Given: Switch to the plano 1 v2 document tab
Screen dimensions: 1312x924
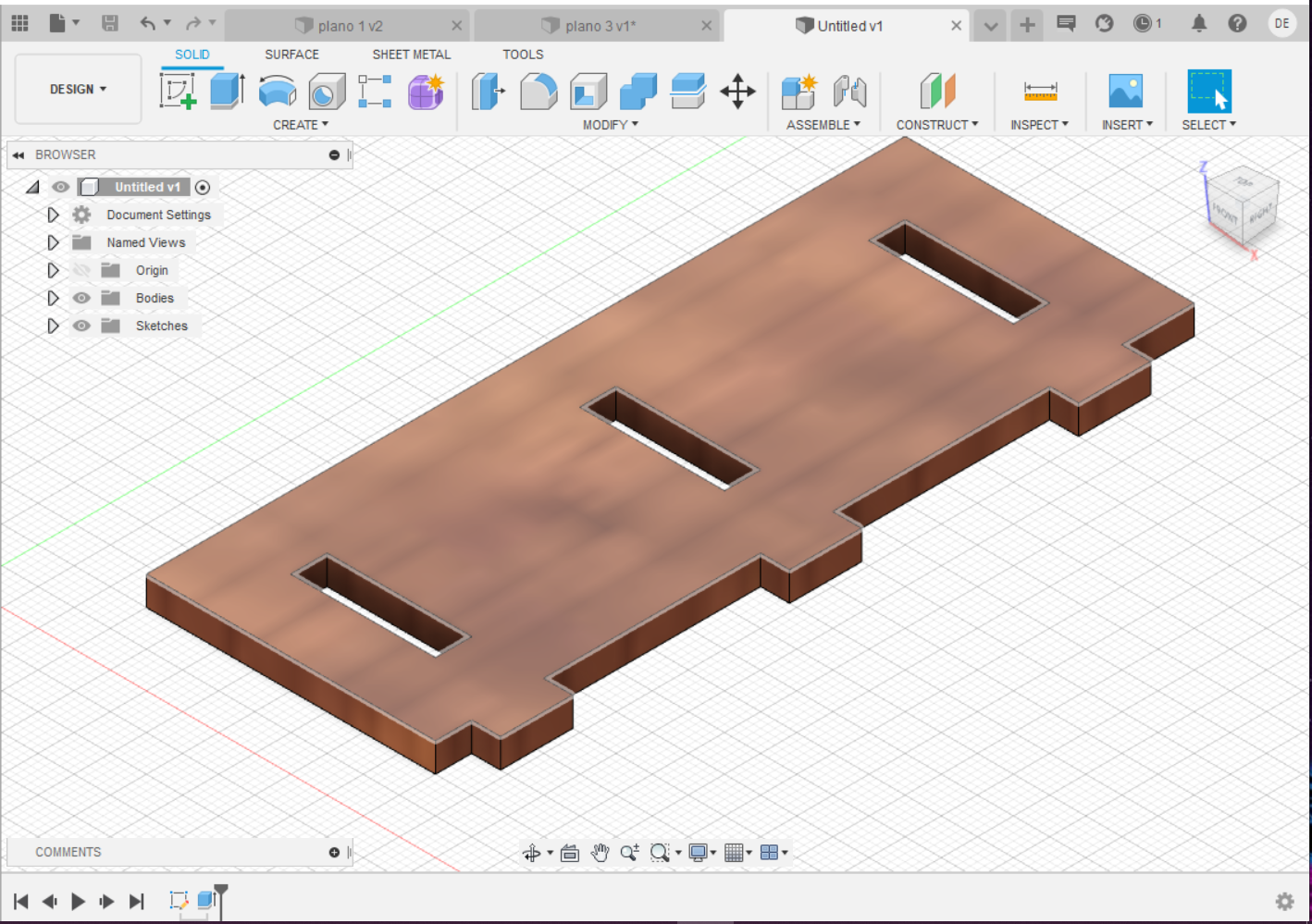Looking at the screenshot, I should tap(350, 26).
